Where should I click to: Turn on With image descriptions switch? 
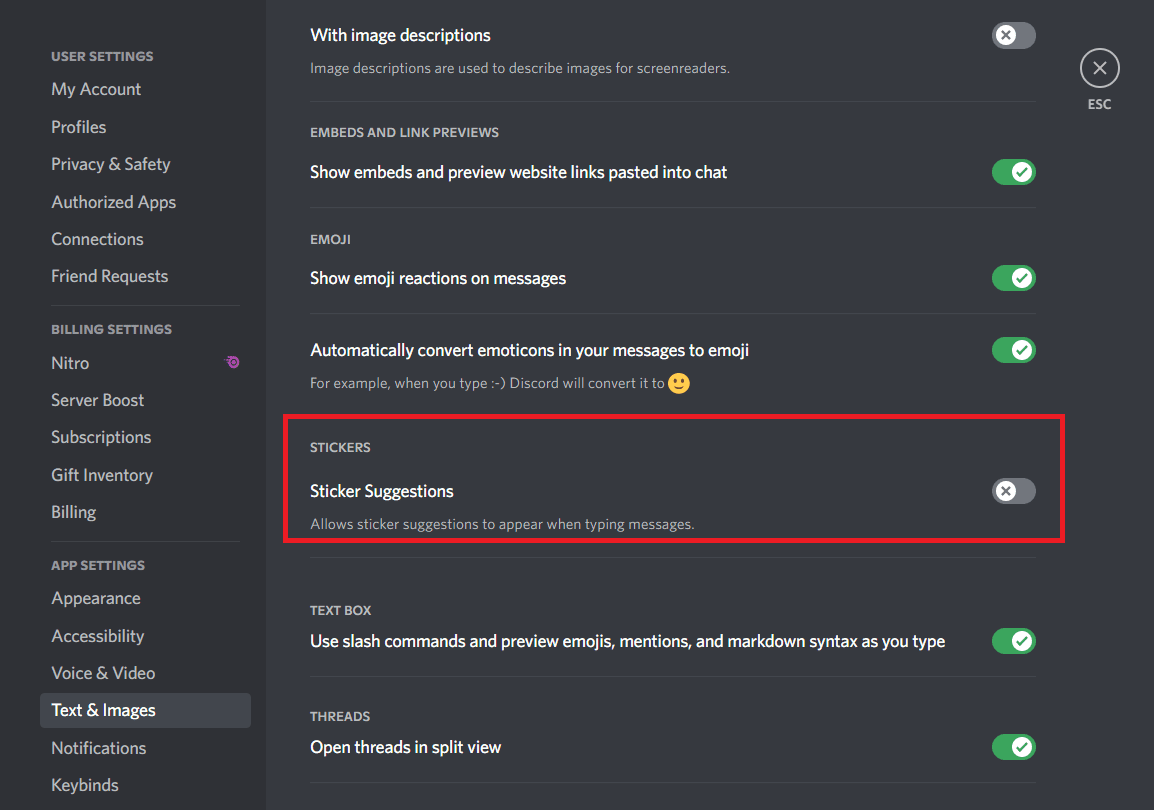coord(1013,35)
